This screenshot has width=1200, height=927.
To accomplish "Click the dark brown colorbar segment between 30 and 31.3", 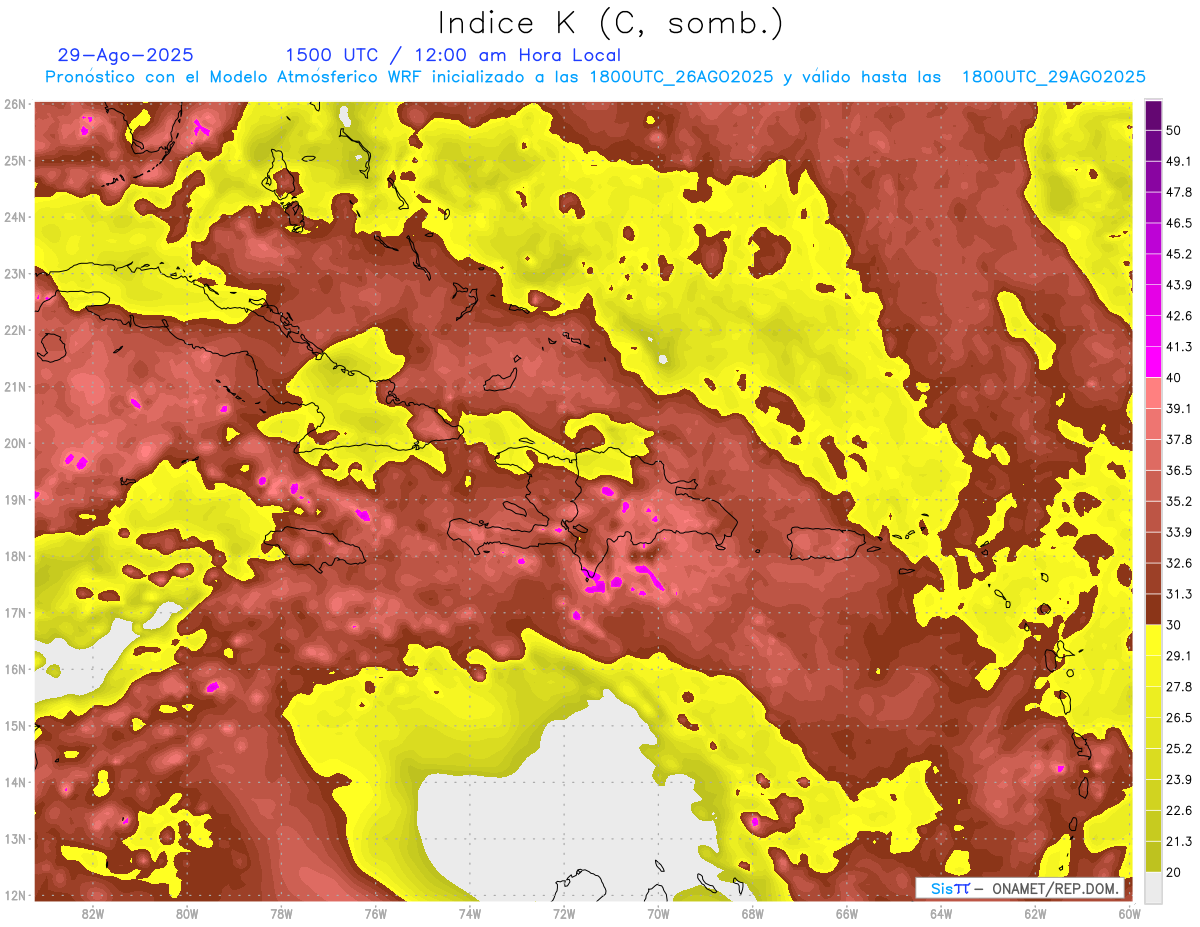I will pyautogui.click(x=1153, y=609).
